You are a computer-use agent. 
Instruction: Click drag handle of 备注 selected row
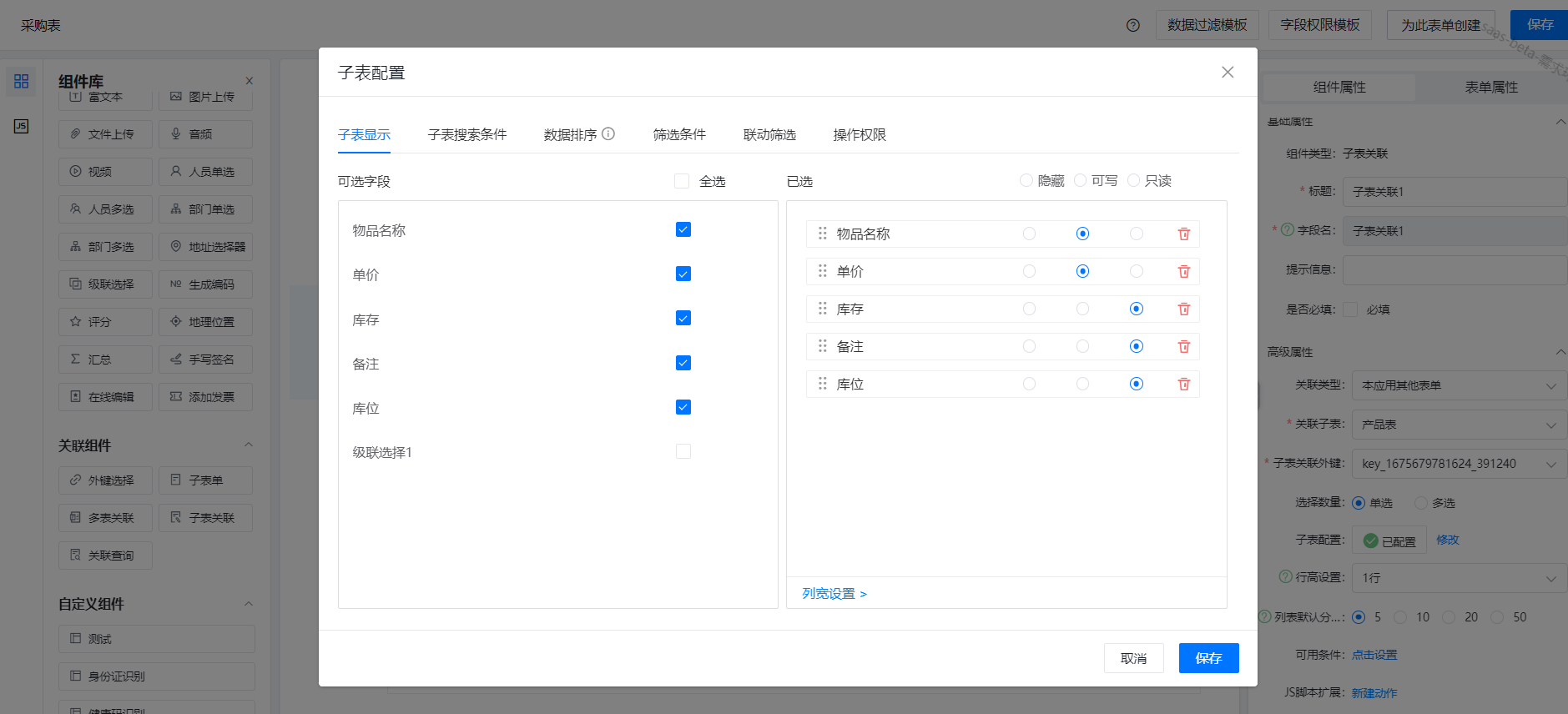coord(823,346)
